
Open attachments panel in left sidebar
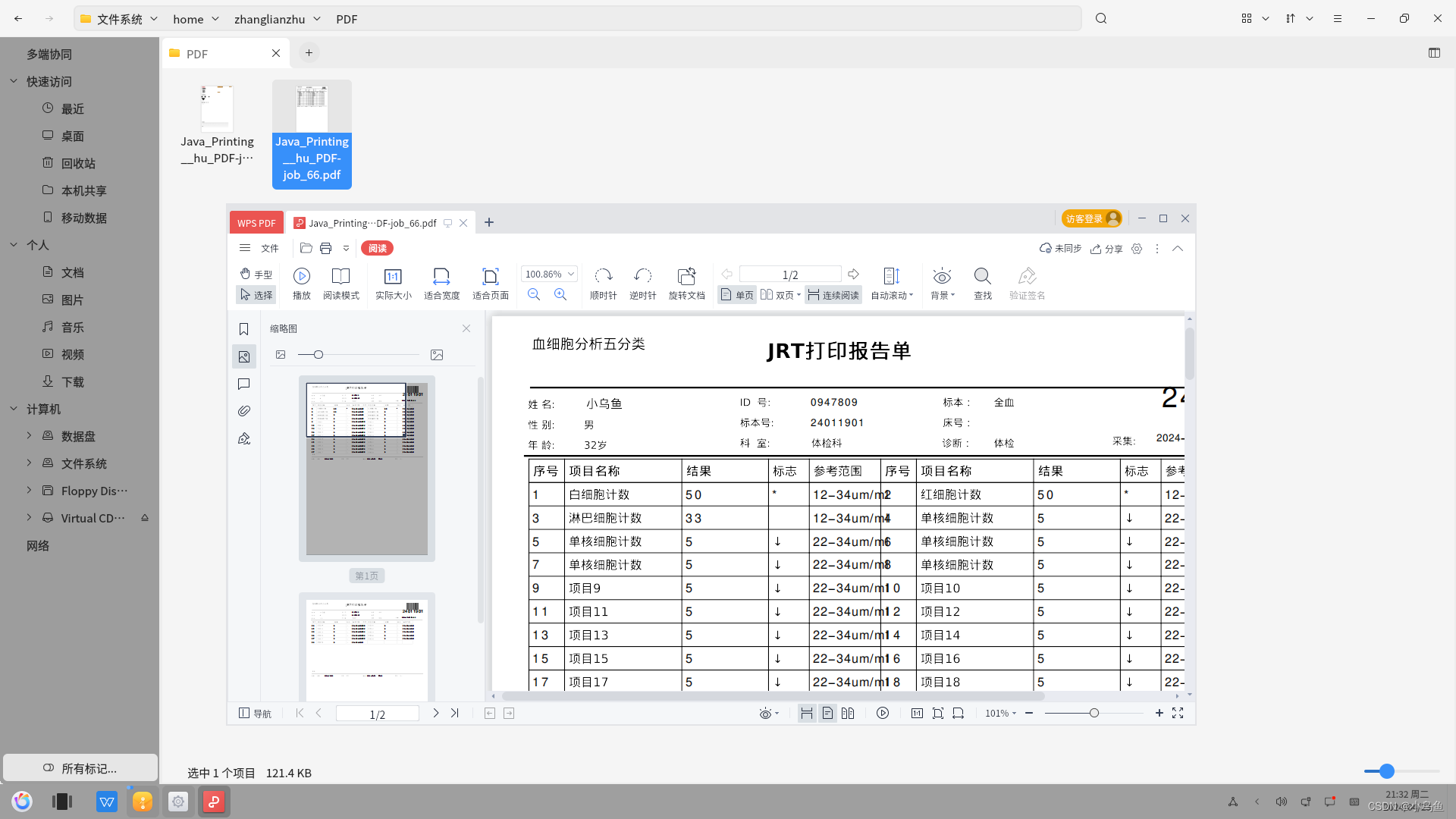click(243, 411)
